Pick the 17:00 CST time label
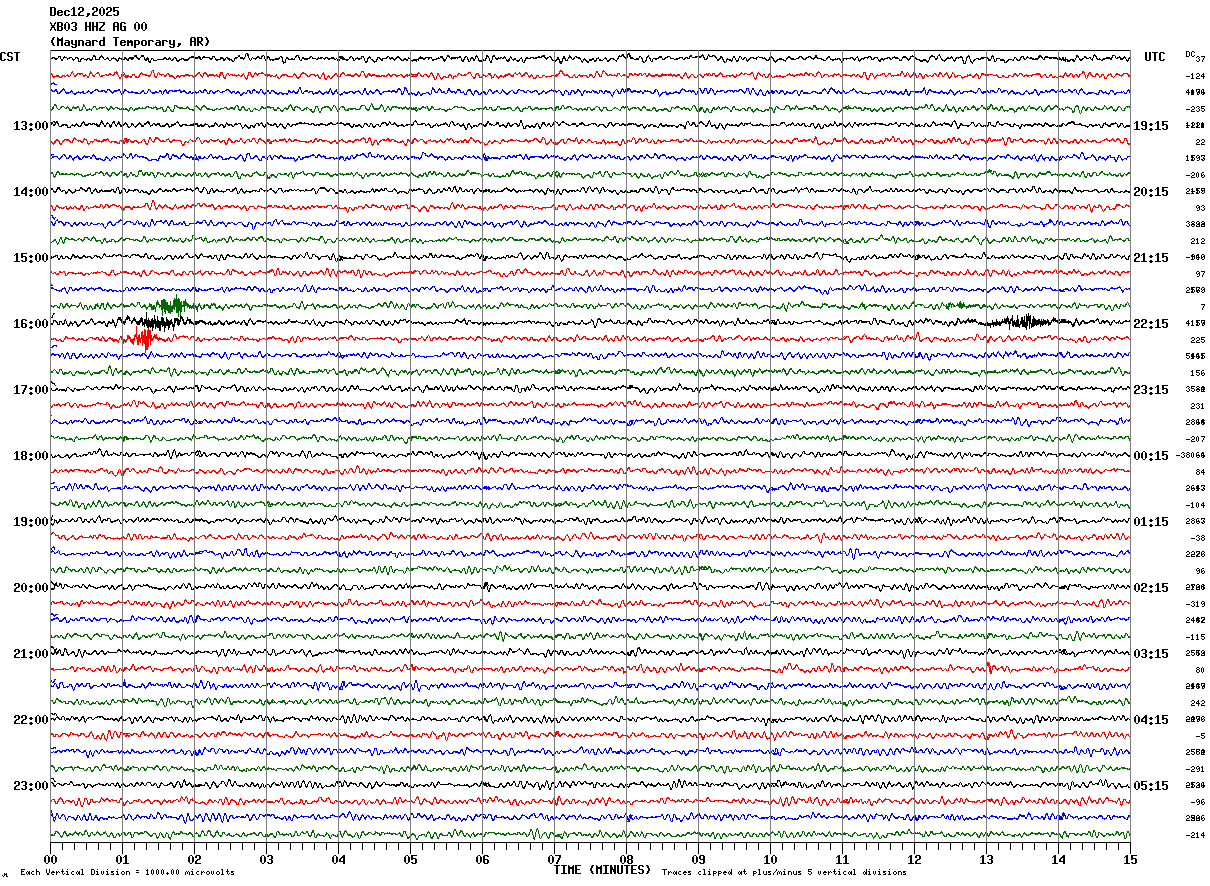Viewport: 1210px width, 886px height. pyautogui.click(x=31, y=390)
